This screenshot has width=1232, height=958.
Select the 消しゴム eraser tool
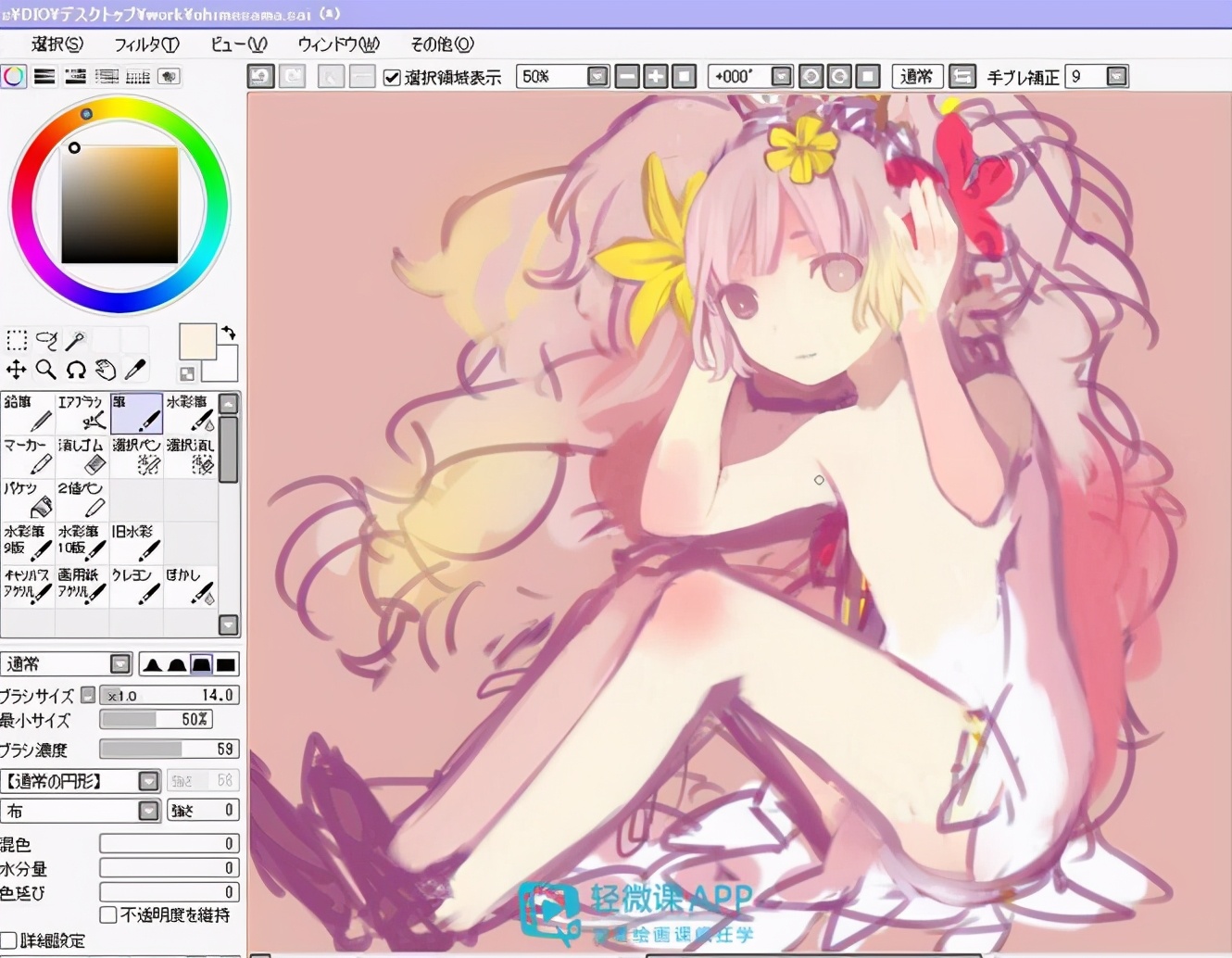pyautogui.click(x=82, y=457)
